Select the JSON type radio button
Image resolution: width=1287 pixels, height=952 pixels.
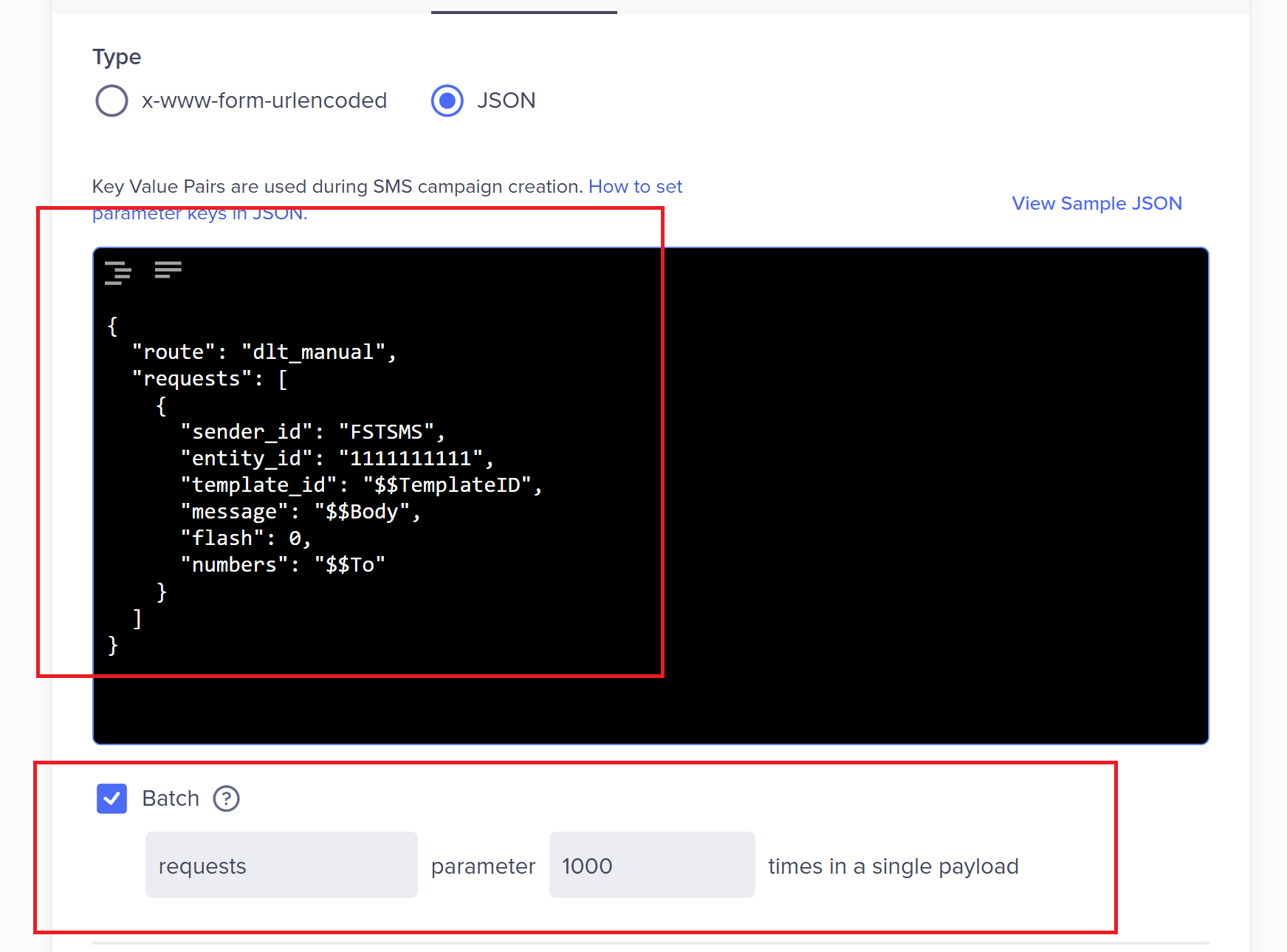point(447,100)
